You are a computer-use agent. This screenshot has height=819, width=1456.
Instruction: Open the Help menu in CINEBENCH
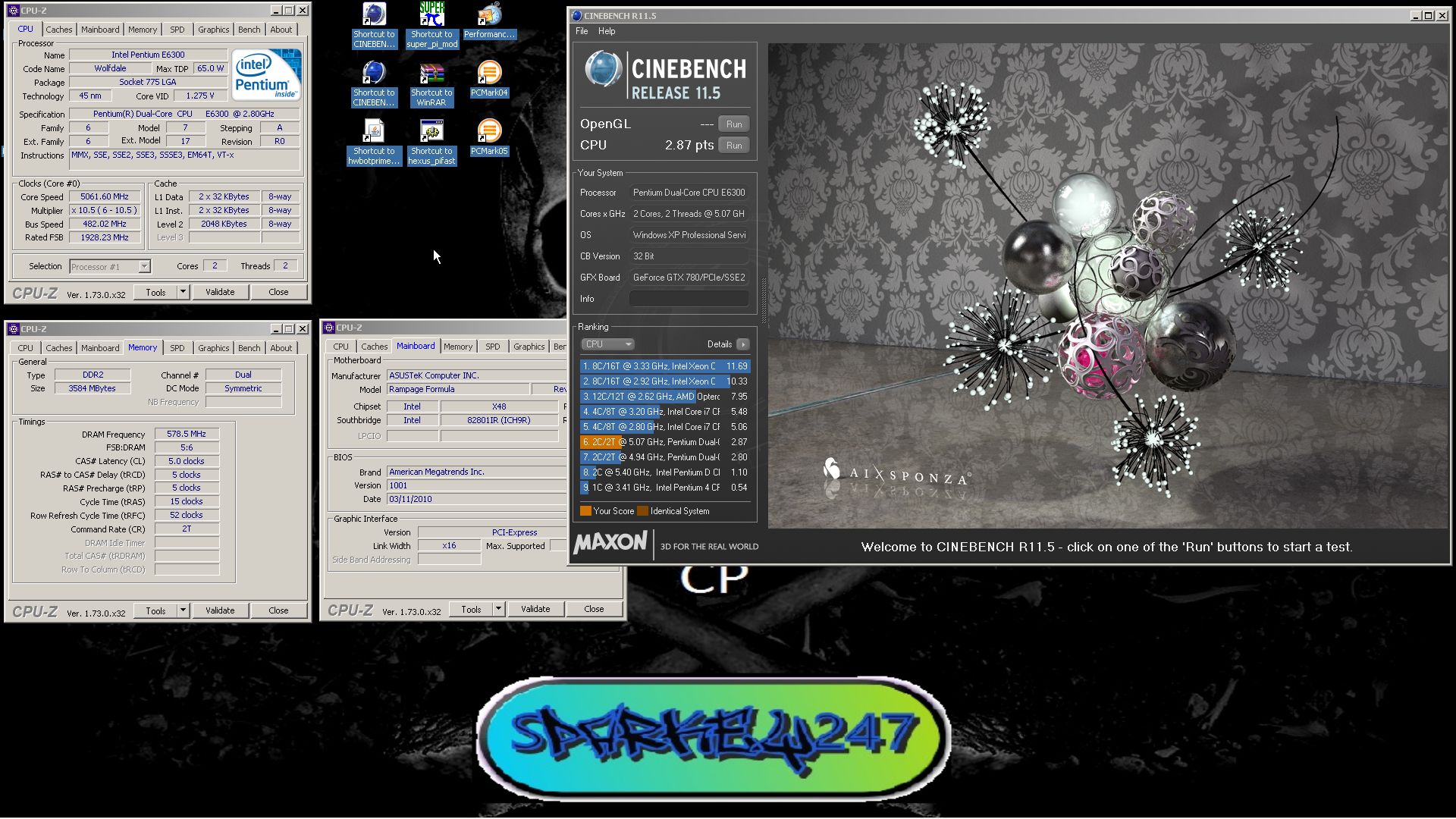[607, 31]
